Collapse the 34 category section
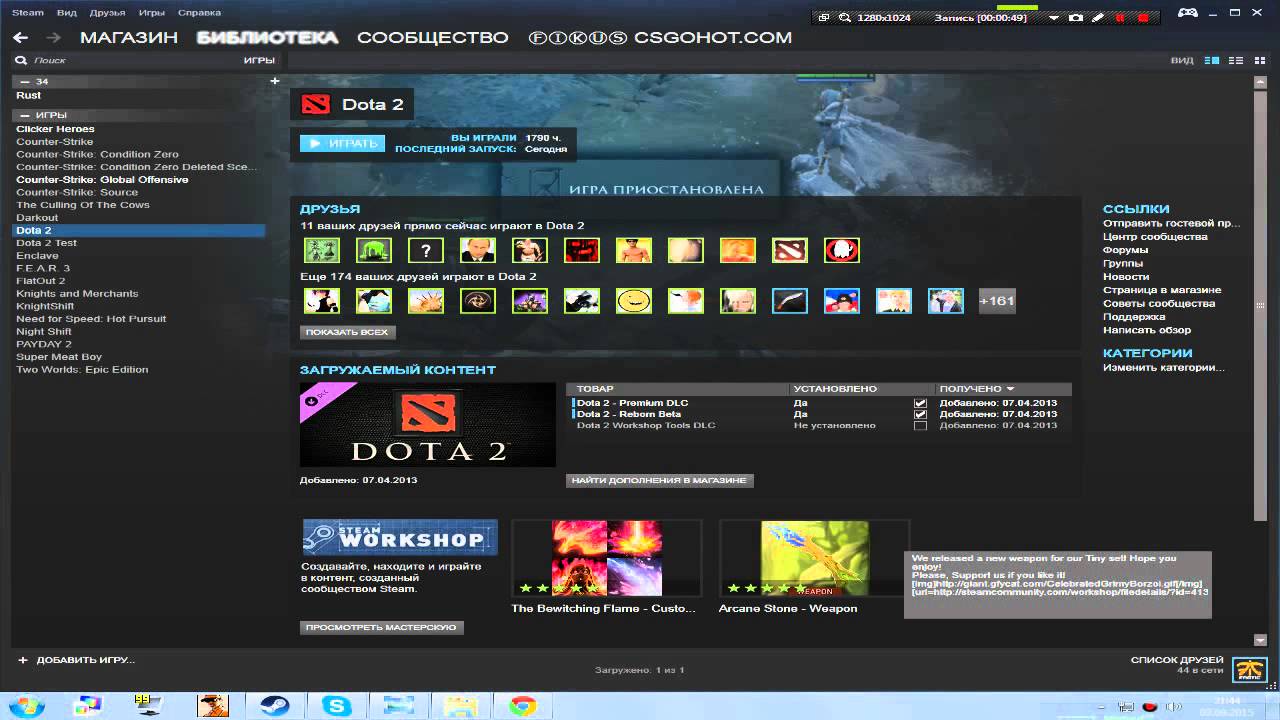The width and height of the screenshot is (1280, 720). click(25, 81)
